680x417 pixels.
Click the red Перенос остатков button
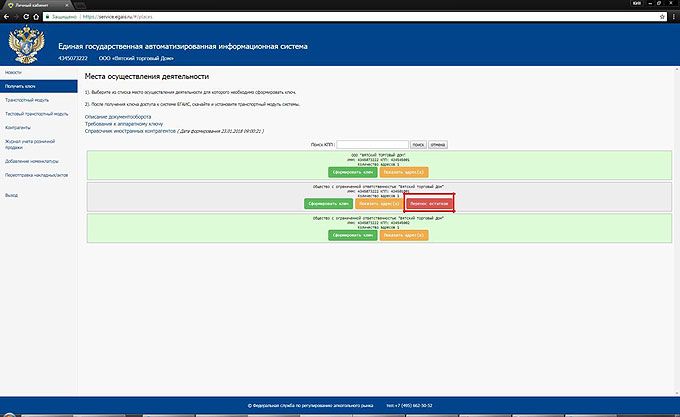point(430,203)
